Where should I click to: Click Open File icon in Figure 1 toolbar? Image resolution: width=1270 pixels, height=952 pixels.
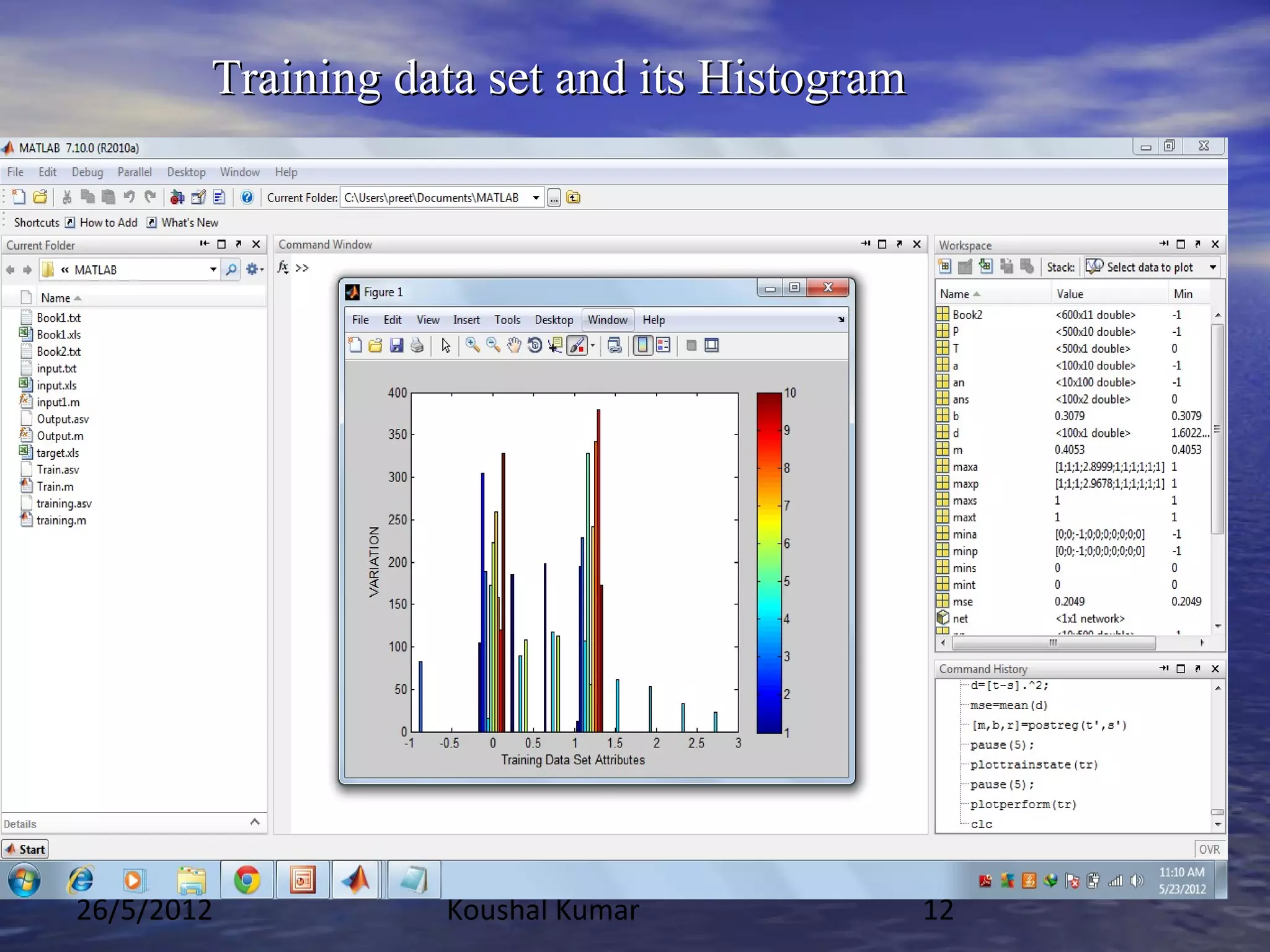(x=375, y=345)
